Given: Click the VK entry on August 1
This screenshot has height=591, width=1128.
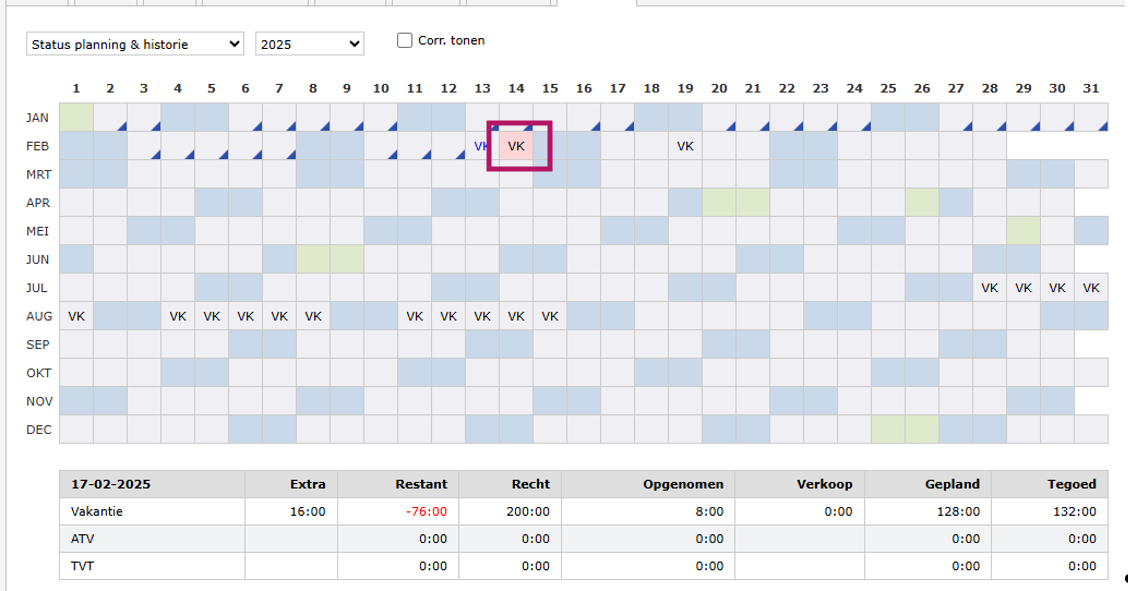Looking at the screenshot, I should (76, 316).
